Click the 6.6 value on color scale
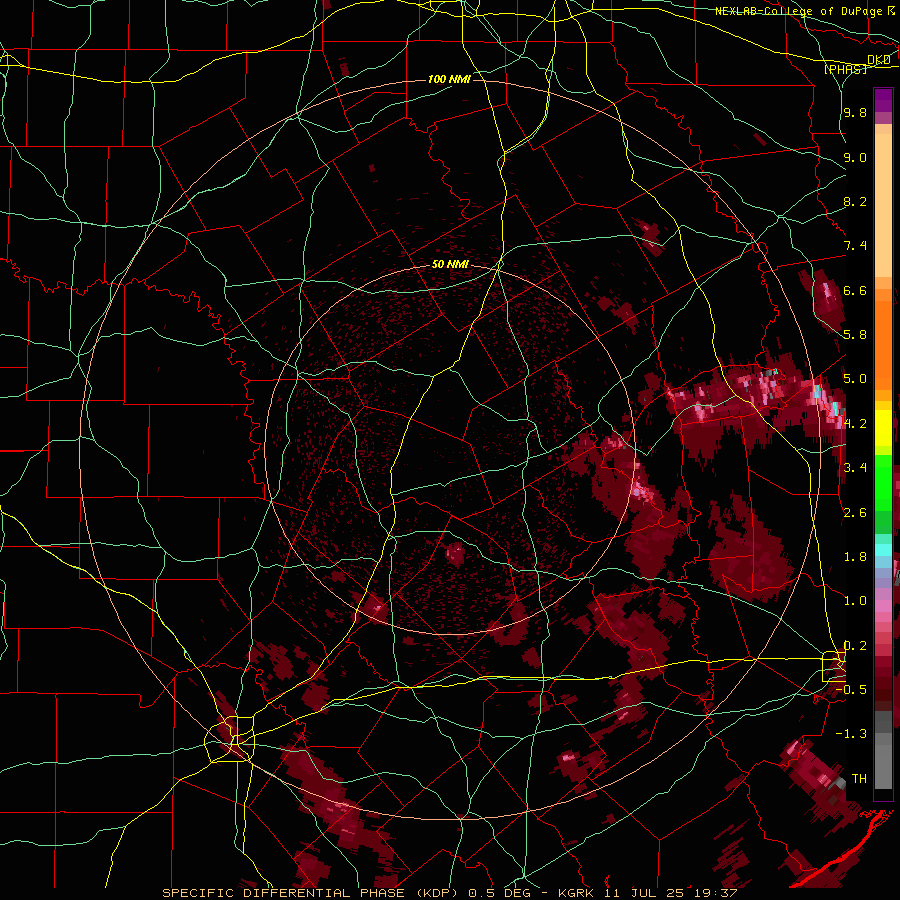 click(855, 290)
